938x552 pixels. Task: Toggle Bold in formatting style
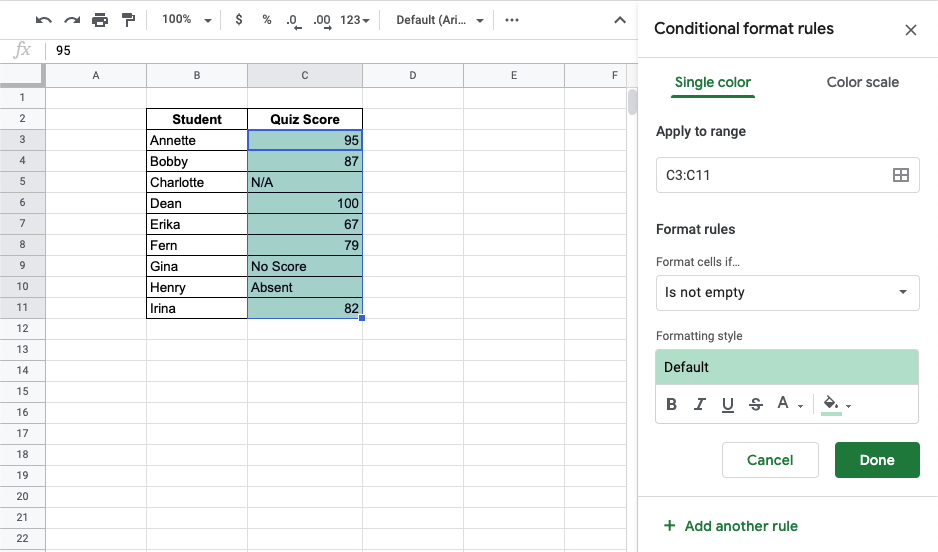(x=671, y=404)
